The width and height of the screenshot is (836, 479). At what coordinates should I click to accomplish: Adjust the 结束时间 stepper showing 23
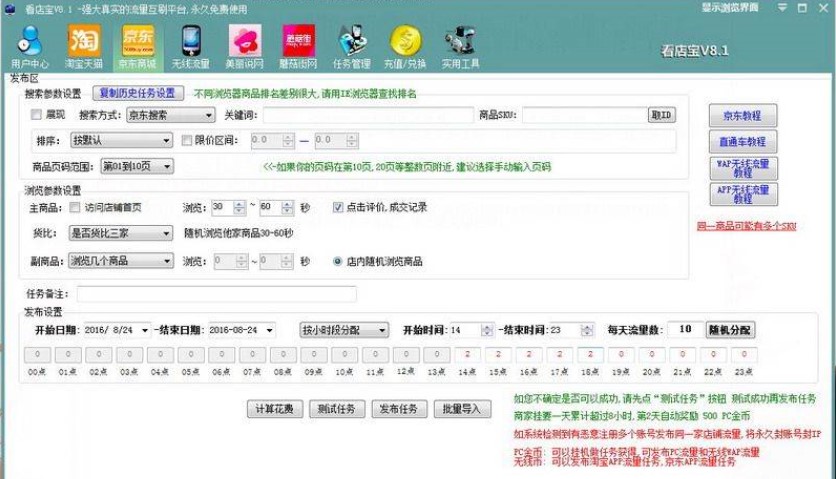coord(587,330)
